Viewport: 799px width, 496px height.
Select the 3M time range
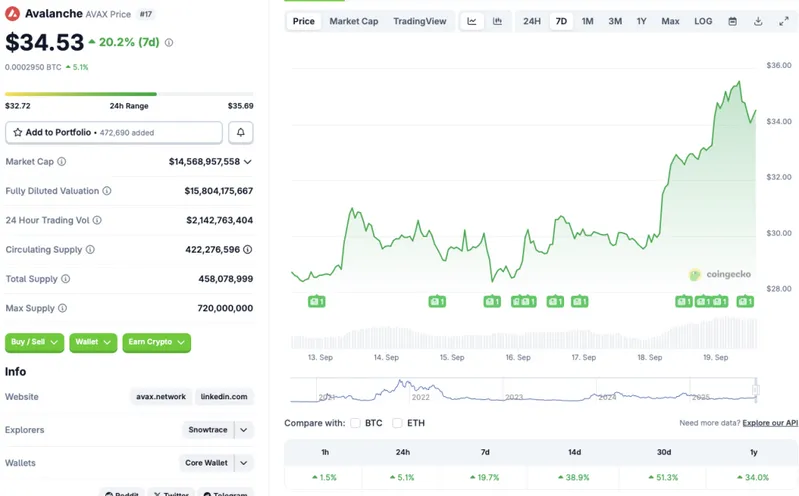coord(615,21)
